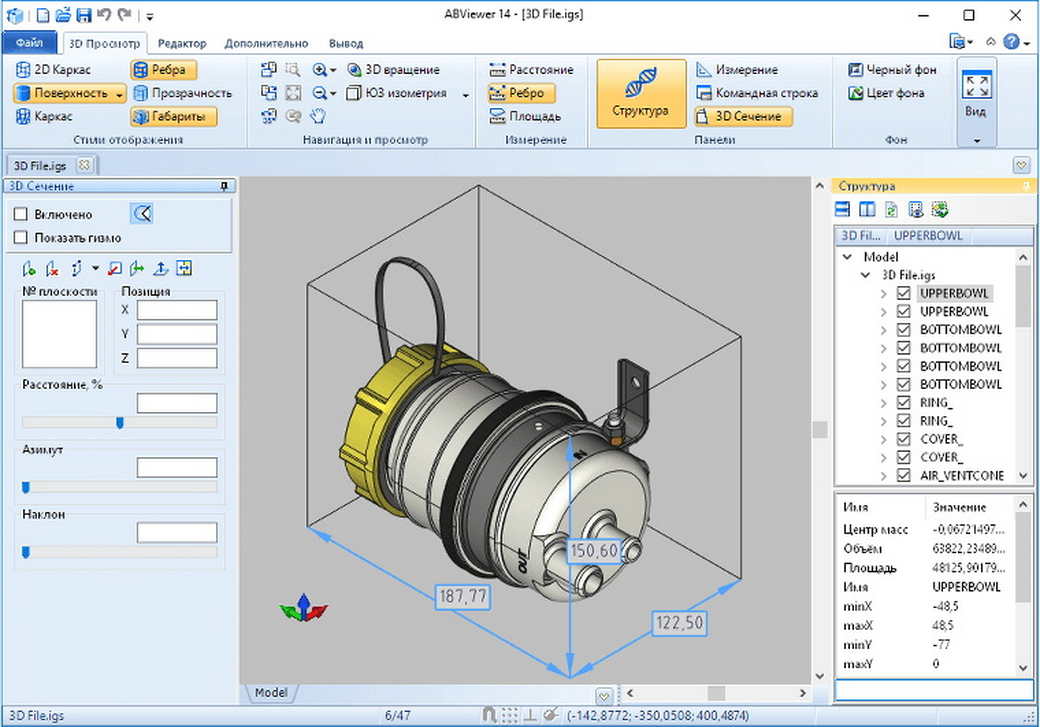Click the Поверхность surface style button
The width and height of the screenshot is (1040, 727).
point(62,93)
